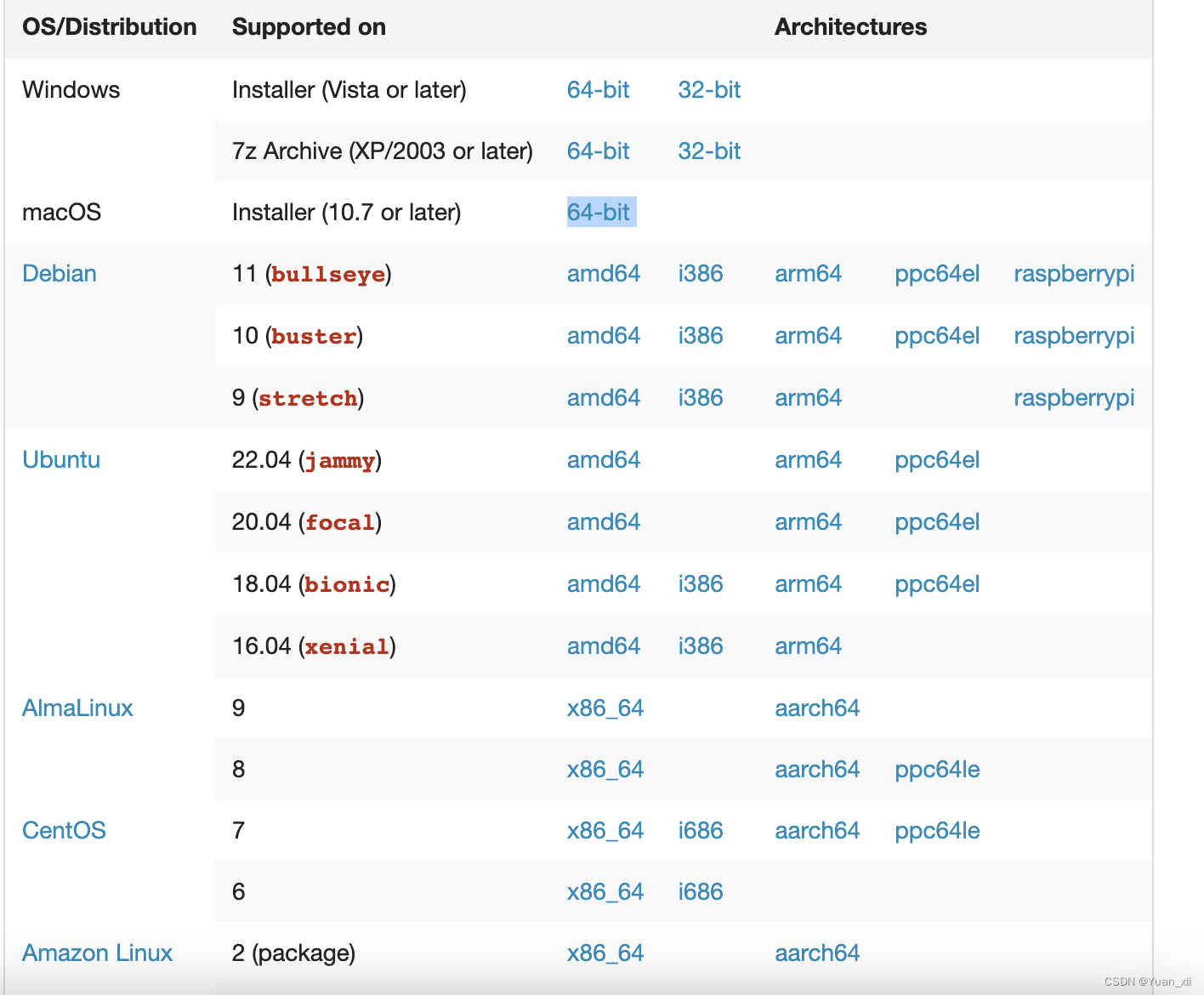Screen dimensions: 1204x995
Task: Download Debian 10 buster arm64 package
Action: tap(808, 336)
